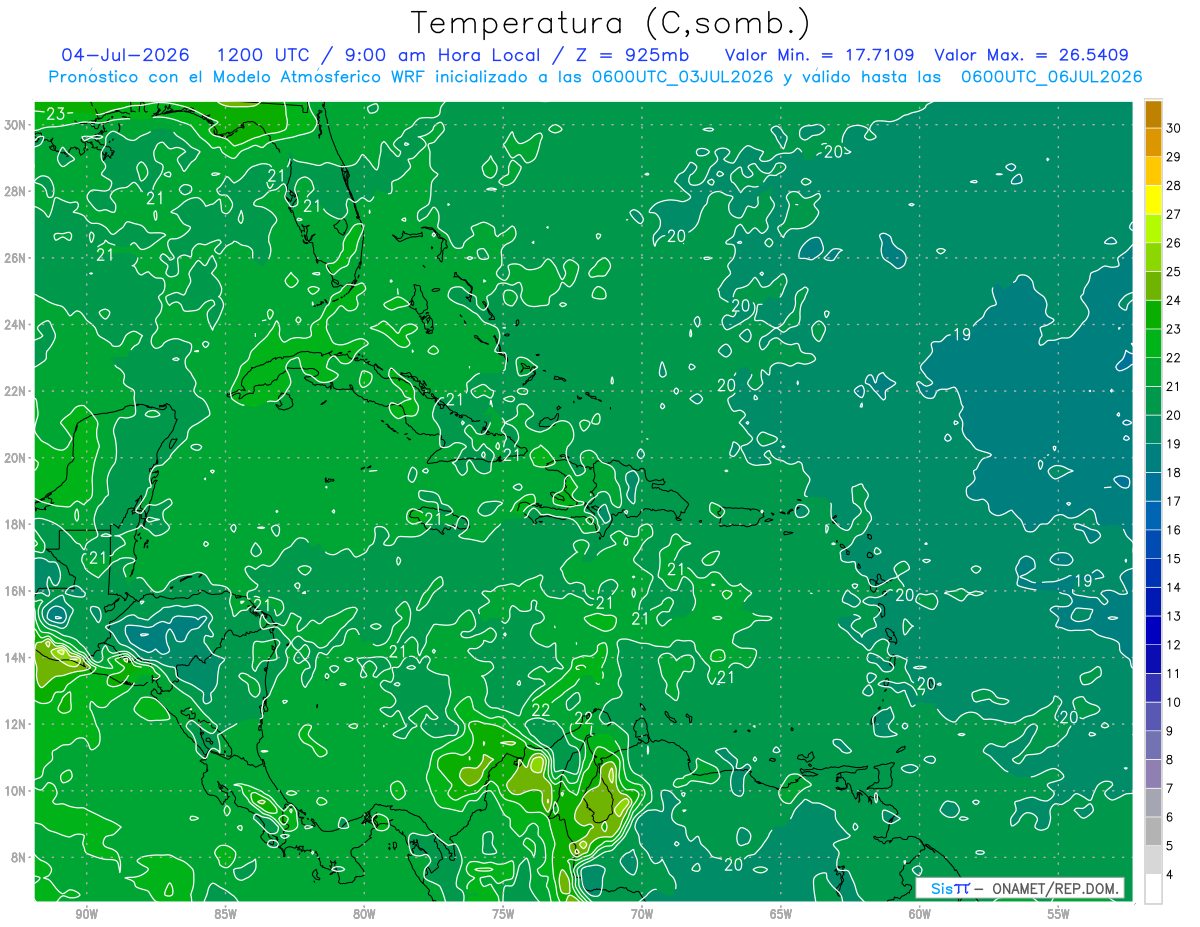Click the "14N" latitude axis label
Viewport: 1200px width, 927px height.
(x=17, y=658)
